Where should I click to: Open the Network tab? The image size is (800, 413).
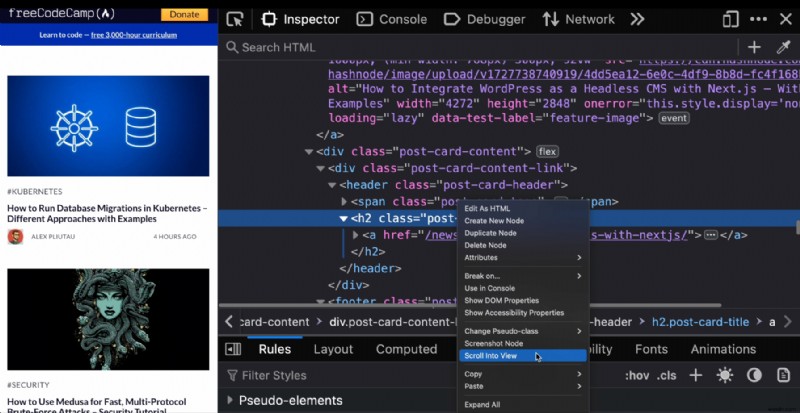tap(577, 19)
